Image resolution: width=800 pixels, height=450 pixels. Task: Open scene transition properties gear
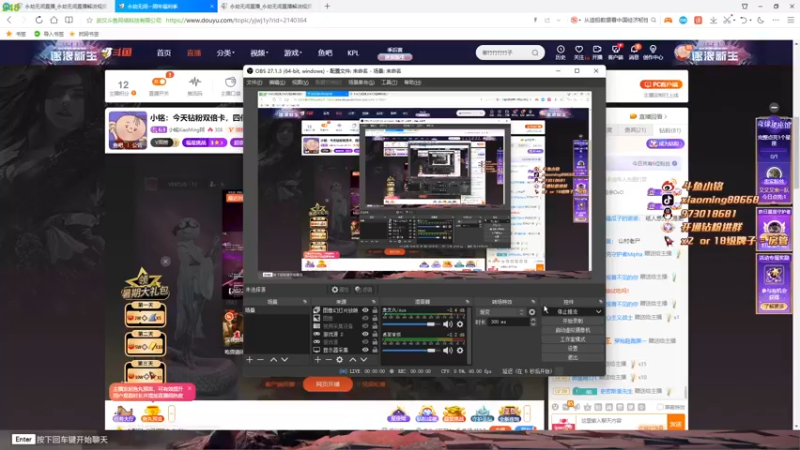(x=532, y=312)
